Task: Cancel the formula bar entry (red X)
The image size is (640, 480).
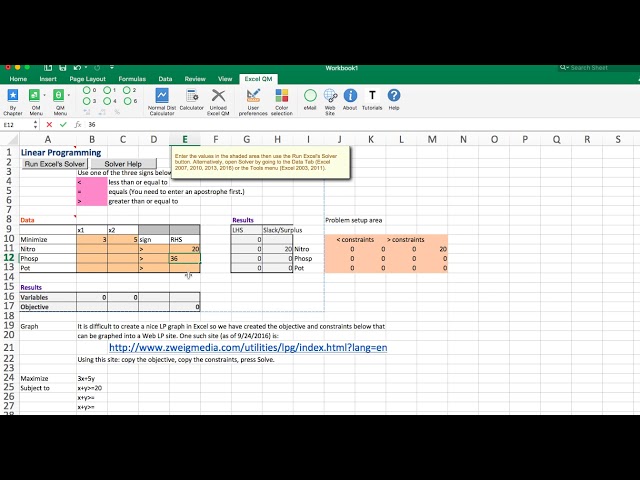Action: point(49,124)
